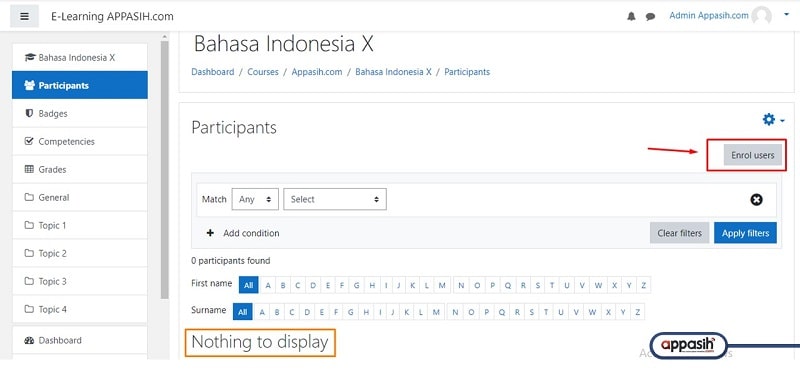Toggle the hamburger navigation drawer button
This screenshot has height=372, width=800.
24,16
